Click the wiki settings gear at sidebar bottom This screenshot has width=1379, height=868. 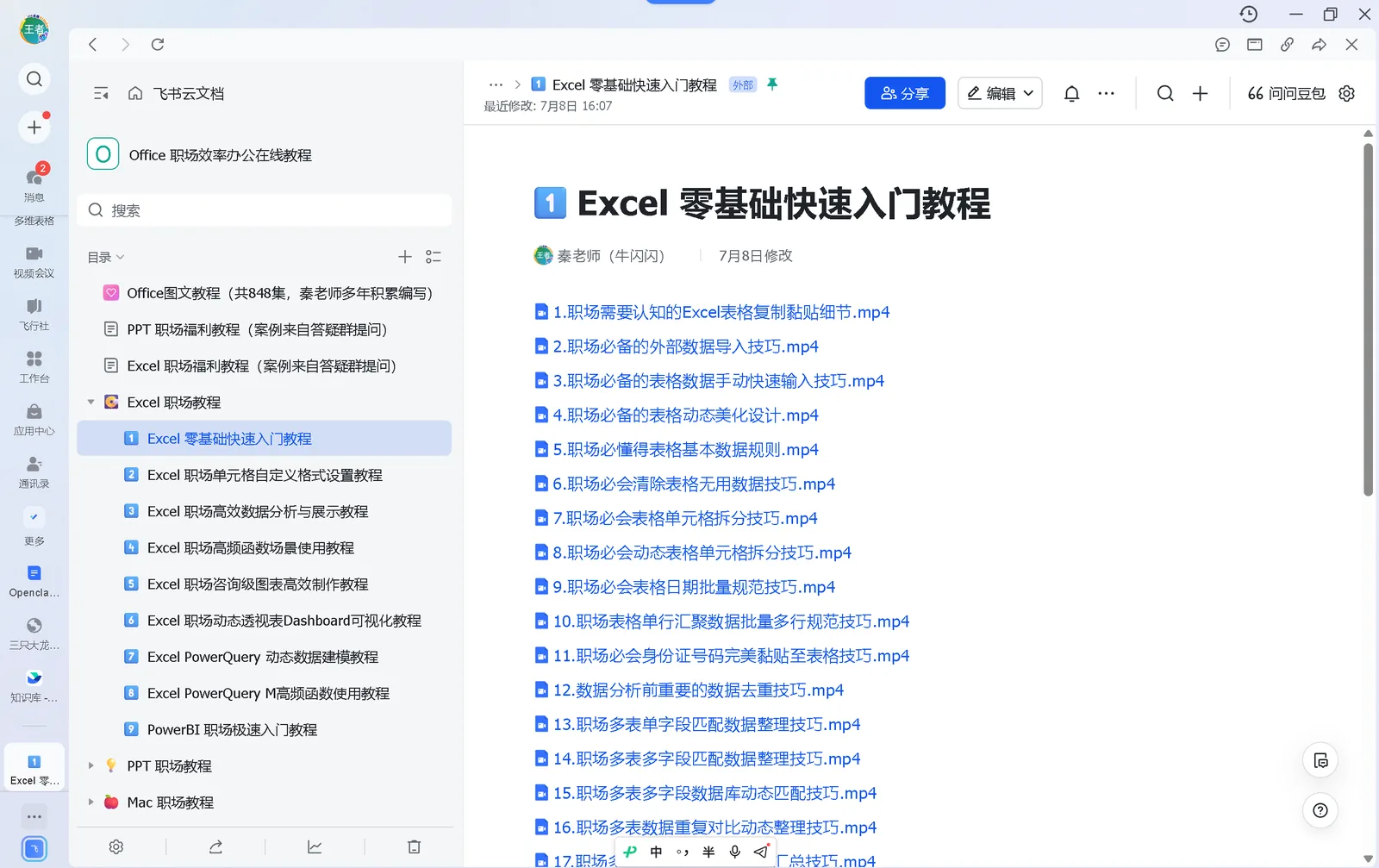tap(116, 847)
